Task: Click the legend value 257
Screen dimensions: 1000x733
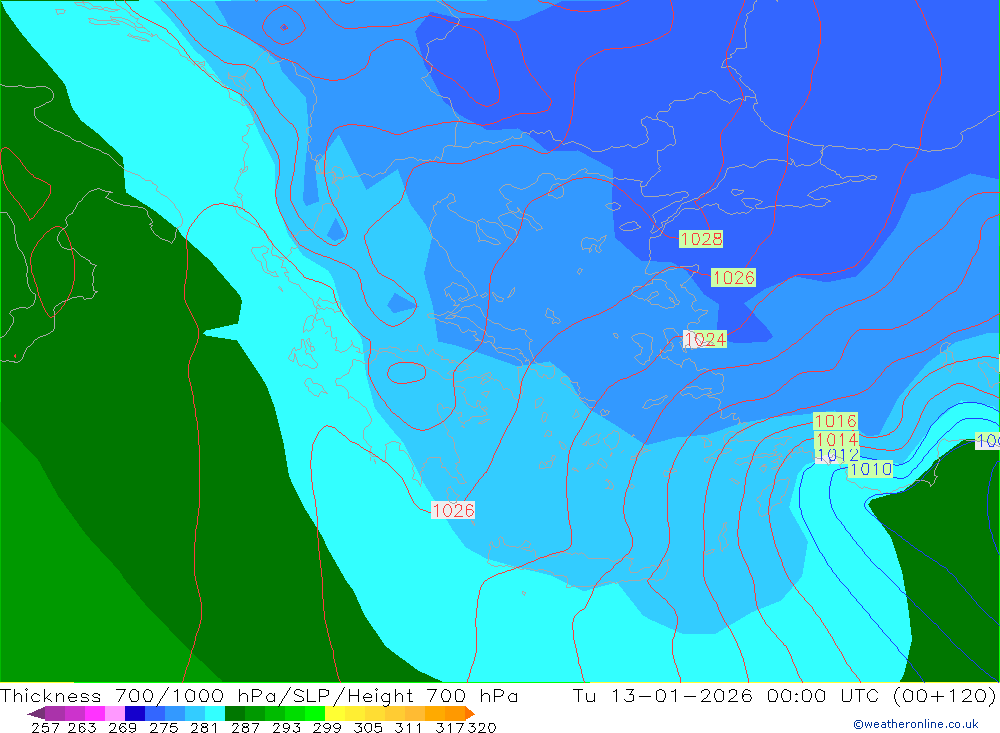Action: click(x=45, y=727)
